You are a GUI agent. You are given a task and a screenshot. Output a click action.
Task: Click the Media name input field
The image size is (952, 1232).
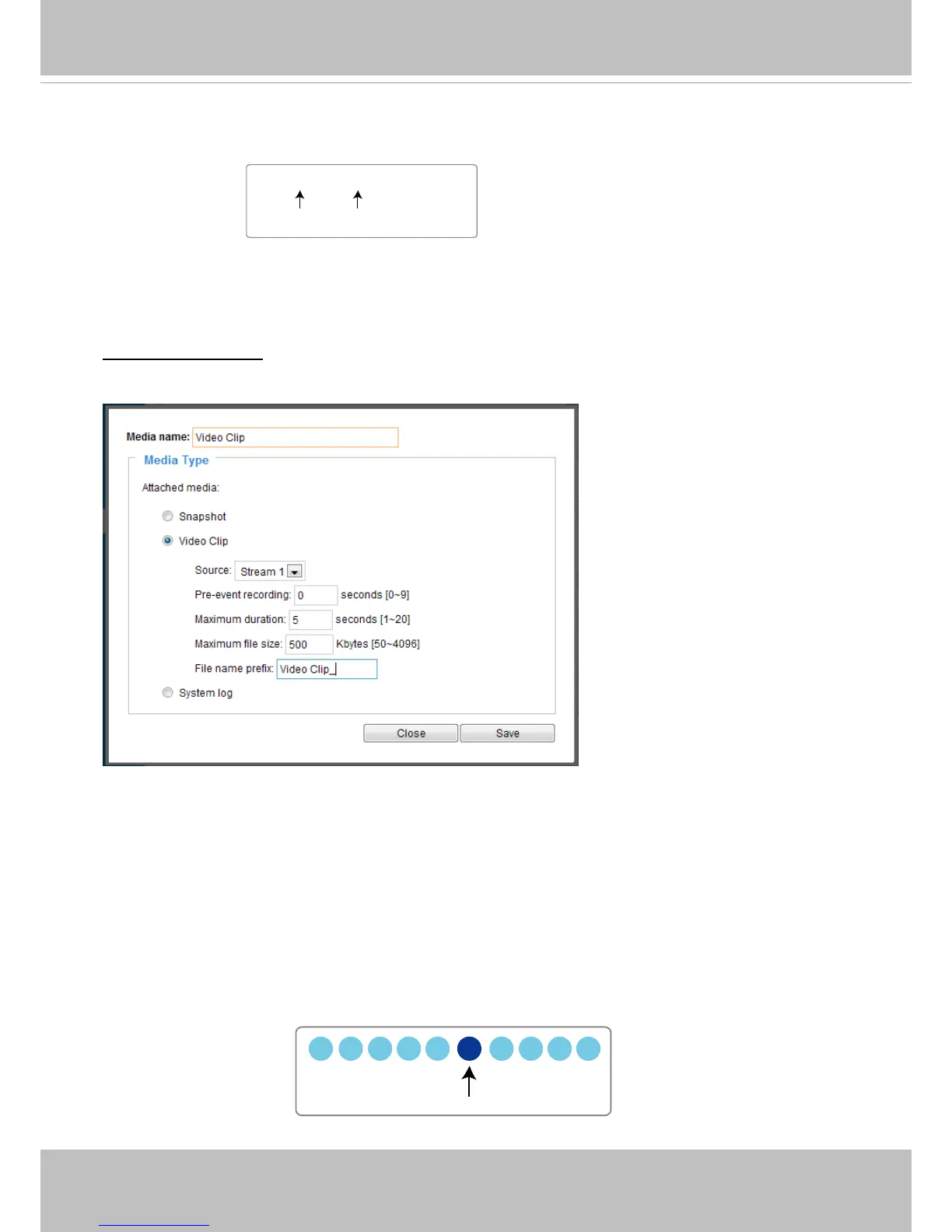click(x=296, y=437)
